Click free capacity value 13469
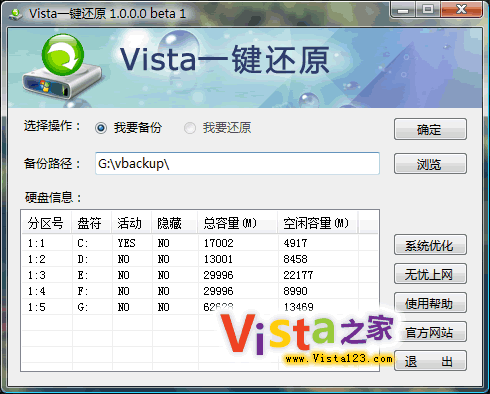This screenshot has height=394, width=490. pos(298,307)
